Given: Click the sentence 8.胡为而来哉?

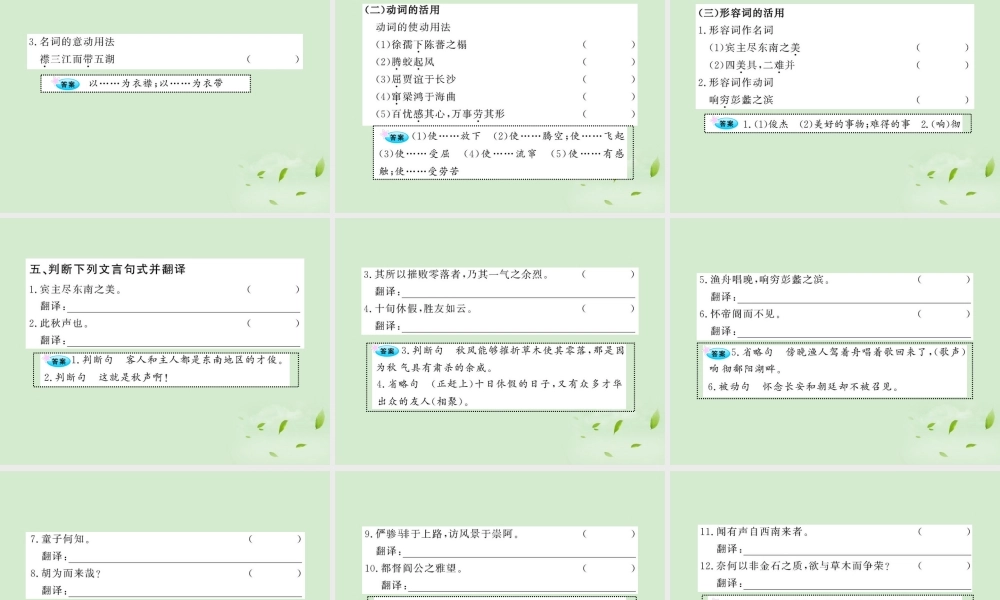Looking at the screenshot, I should [x=66, y=573].
